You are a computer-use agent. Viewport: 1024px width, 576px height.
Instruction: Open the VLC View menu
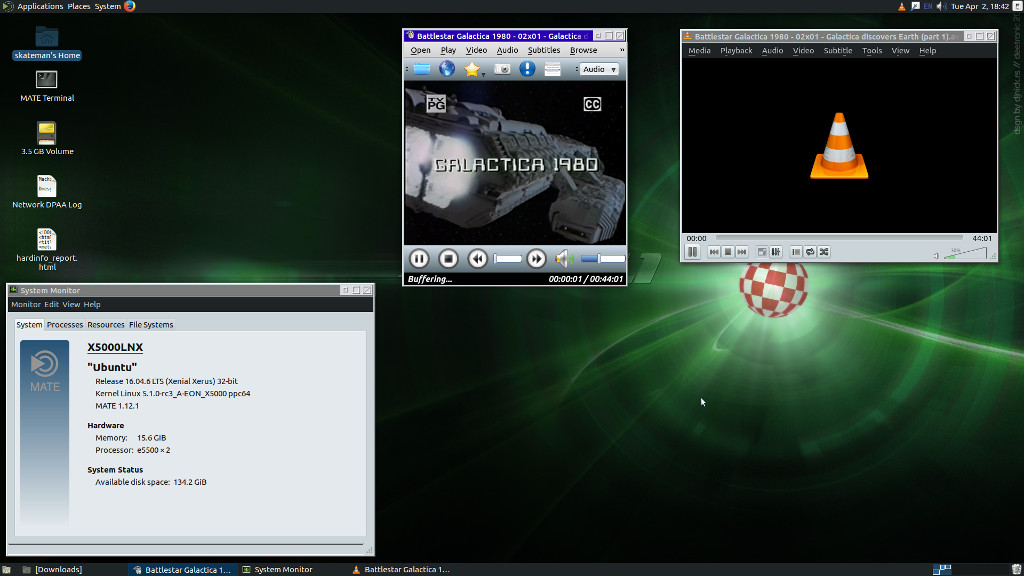pyautogui.click(x=900, y=50)
